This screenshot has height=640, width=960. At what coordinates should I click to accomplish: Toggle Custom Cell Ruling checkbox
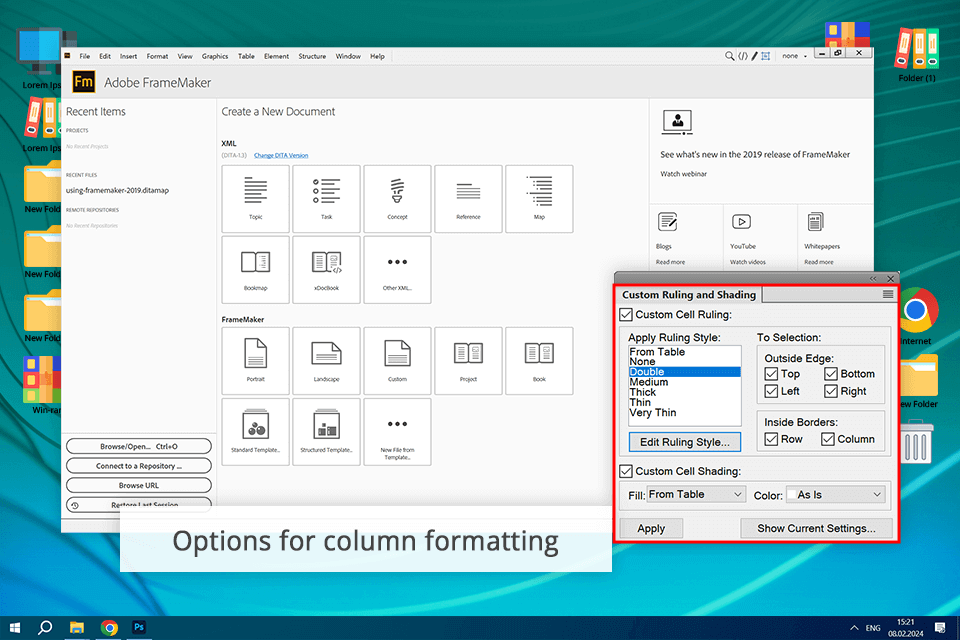tap(626, 315)
